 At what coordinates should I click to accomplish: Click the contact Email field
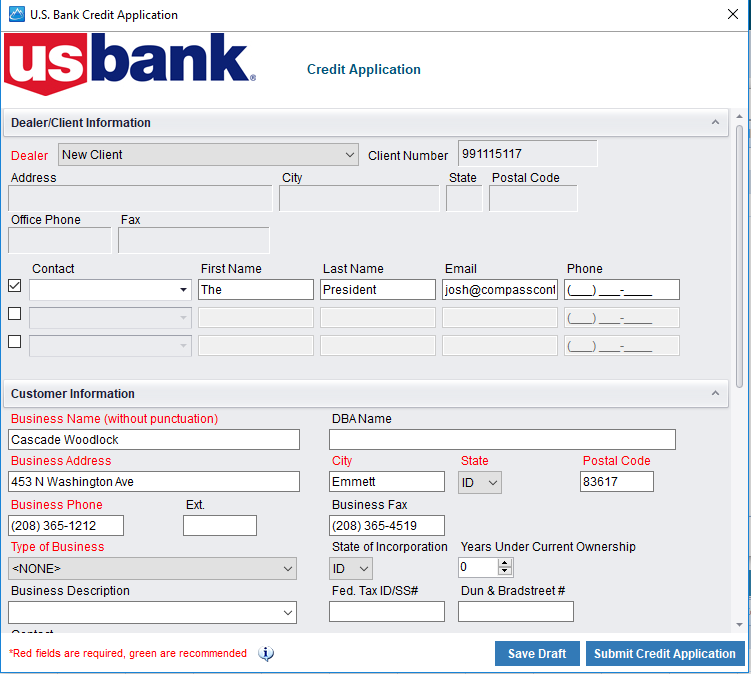tap(500, 290)
